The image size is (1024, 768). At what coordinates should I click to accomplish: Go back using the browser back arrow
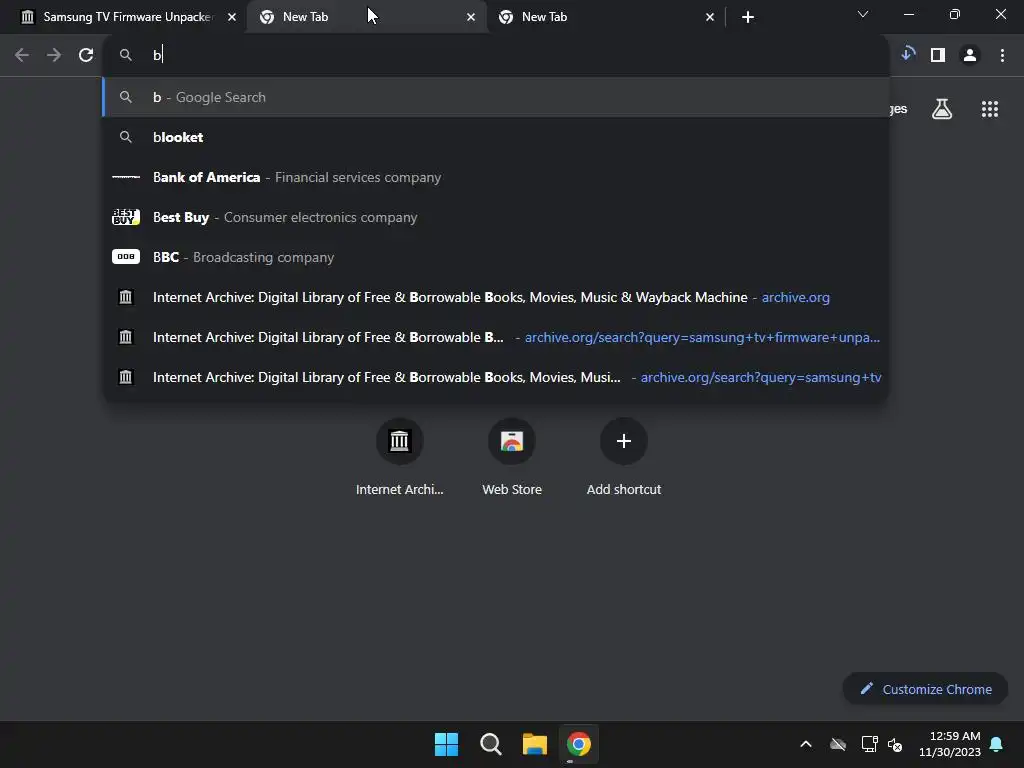pyautogui.click(x=22, y=55)
